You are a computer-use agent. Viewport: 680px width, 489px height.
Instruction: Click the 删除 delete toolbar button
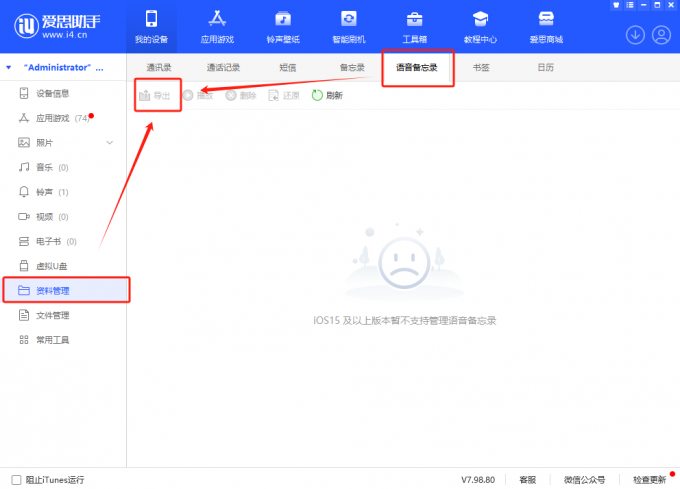click(x=241, y=95)
